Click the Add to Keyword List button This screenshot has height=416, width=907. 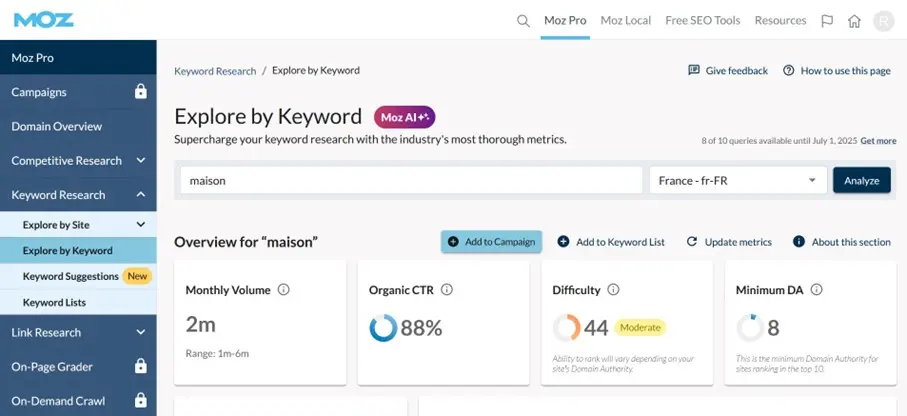point(611,242)
